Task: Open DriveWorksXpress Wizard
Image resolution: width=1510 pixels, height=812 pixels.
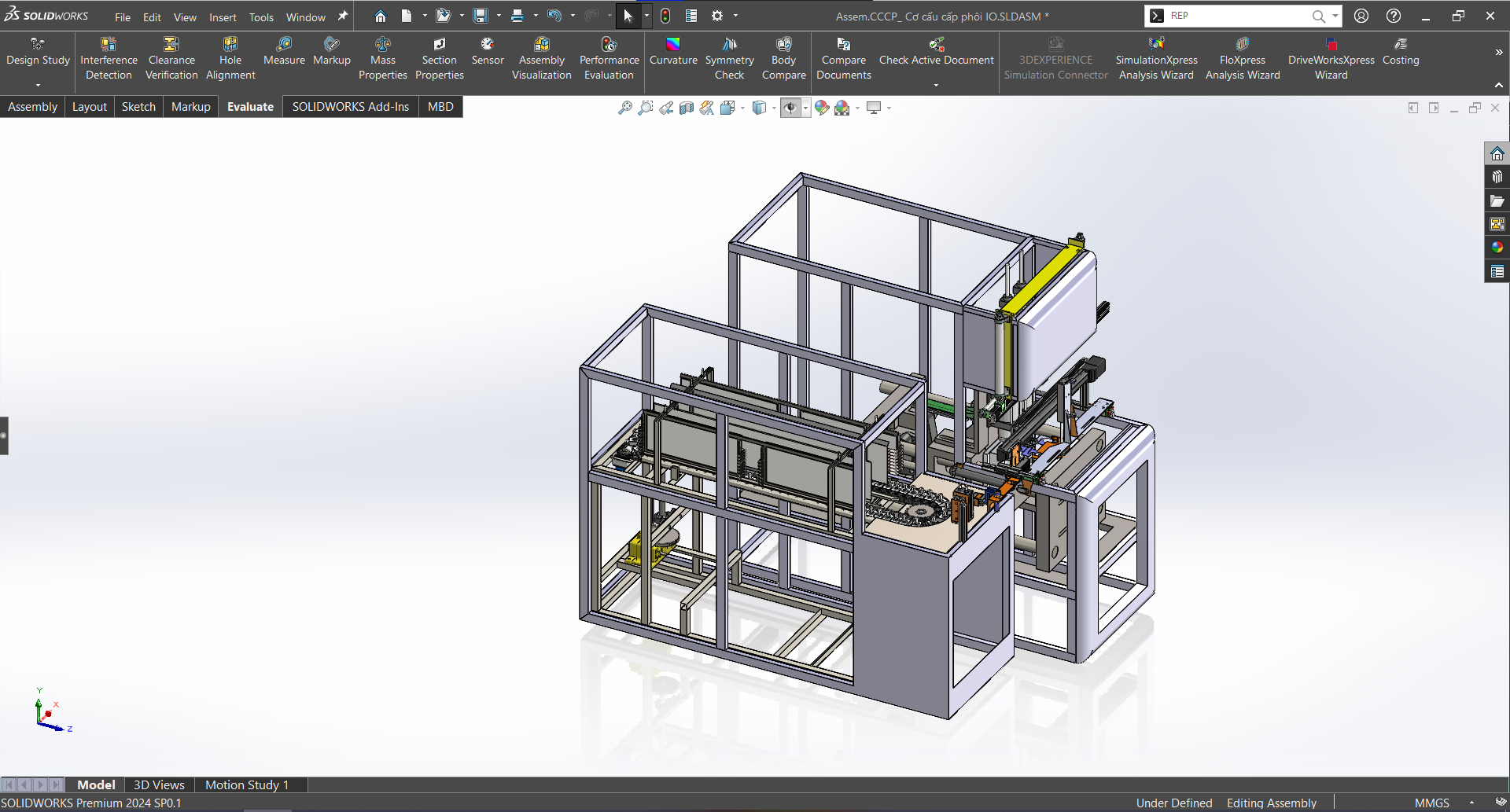Action: [1331, 59]
